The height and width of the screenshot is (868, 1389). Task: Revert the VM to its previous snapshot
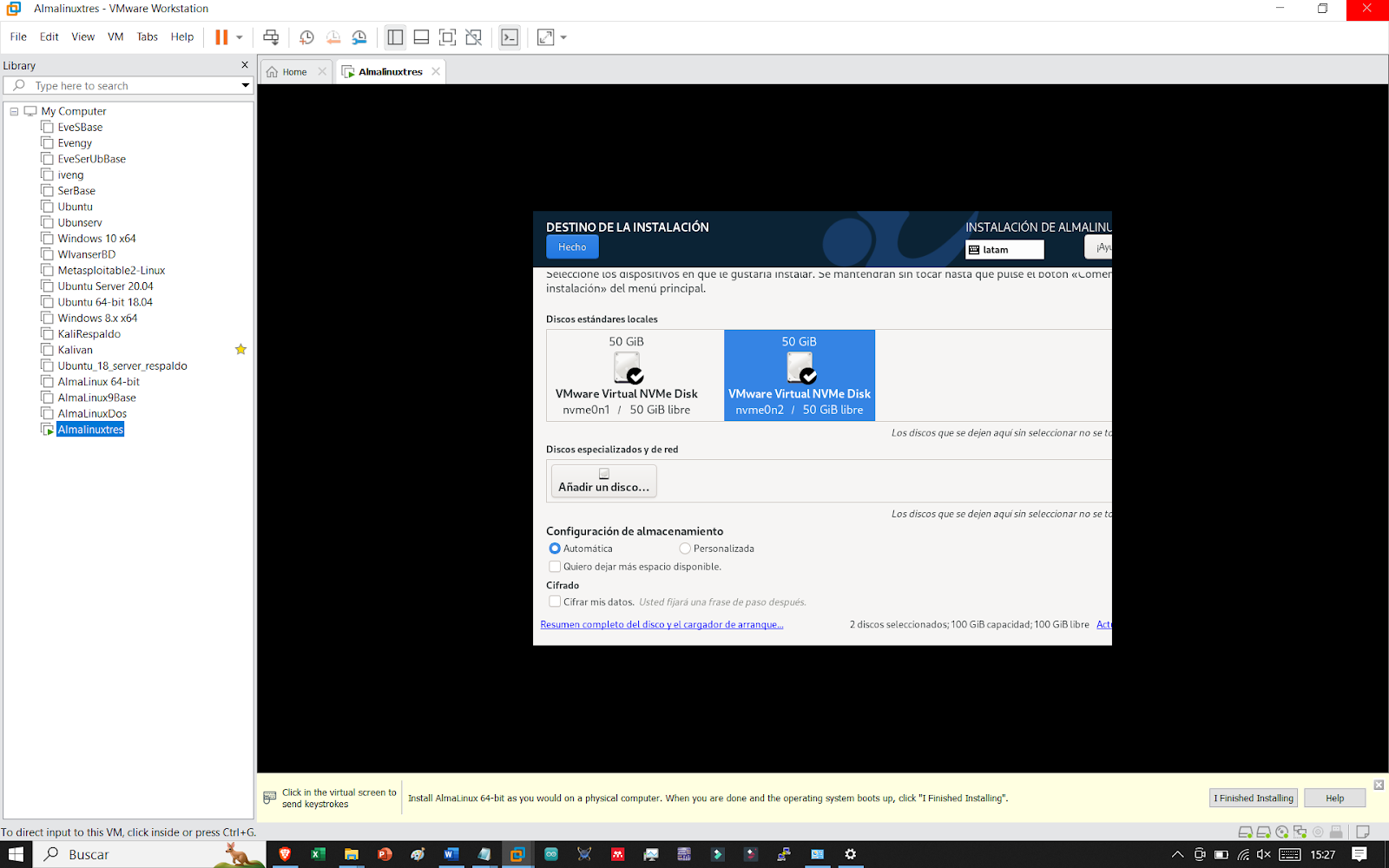click(x=333, y=37)
